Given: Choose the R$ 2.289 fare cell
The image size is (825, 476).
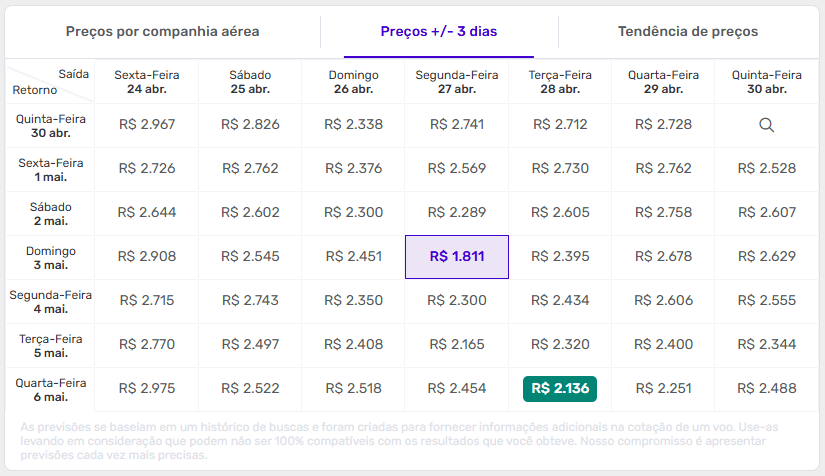Looking at the screenshot, I should pos(457,213).
